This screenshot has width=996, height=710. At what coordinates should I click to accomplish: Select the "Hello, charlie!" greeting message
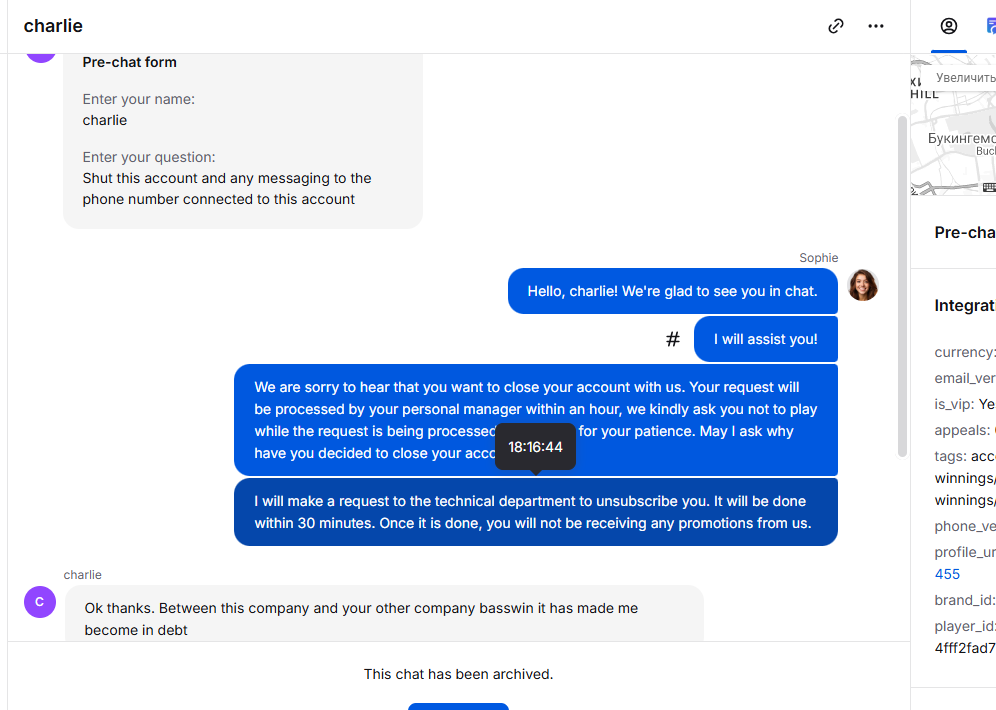(672, 291)
